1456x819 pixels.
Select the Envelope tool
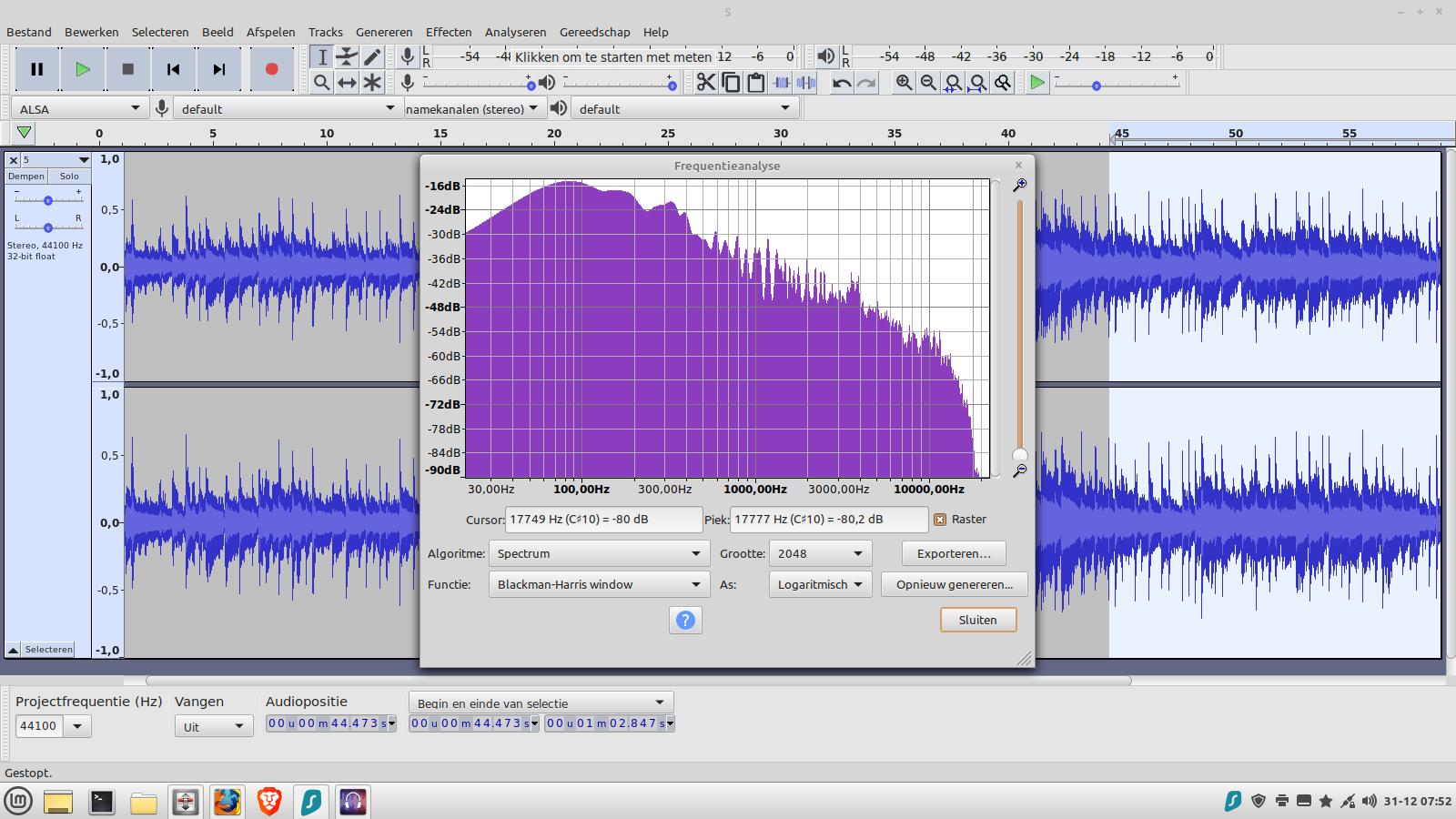[347, 57]
